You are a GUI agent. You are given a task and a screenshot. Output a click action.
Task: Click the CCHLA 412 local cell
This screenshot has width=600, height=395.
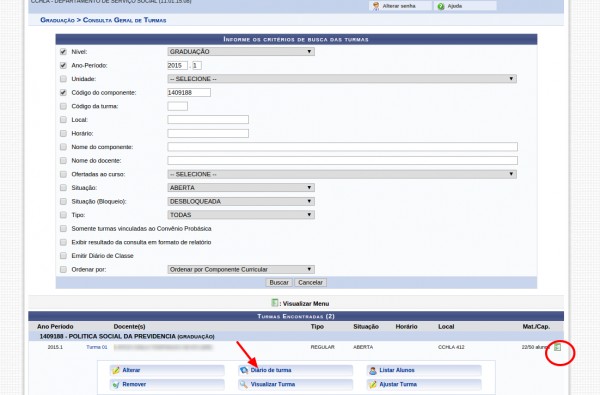click(451, 347)
